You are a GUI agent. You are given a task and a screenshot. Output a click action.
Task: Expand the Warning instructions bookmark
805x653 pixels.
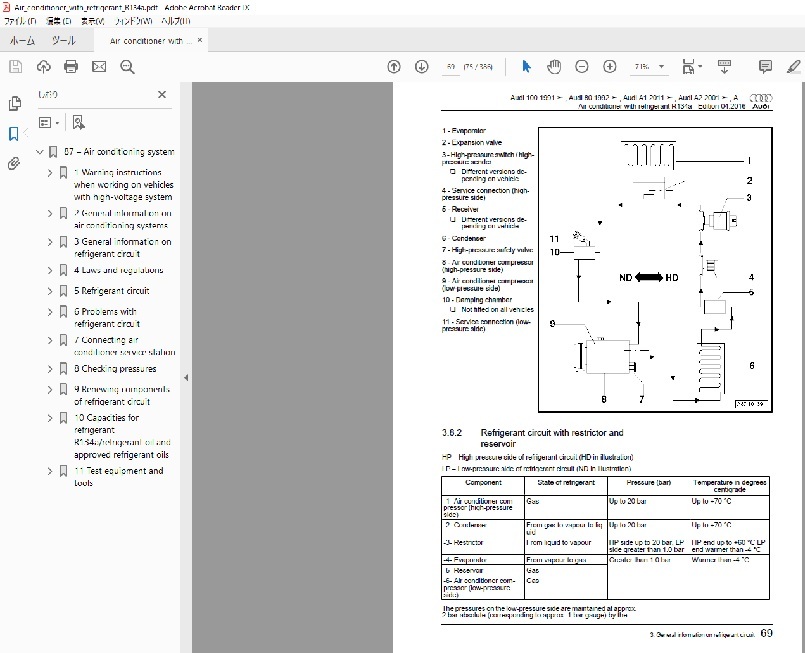50,173
